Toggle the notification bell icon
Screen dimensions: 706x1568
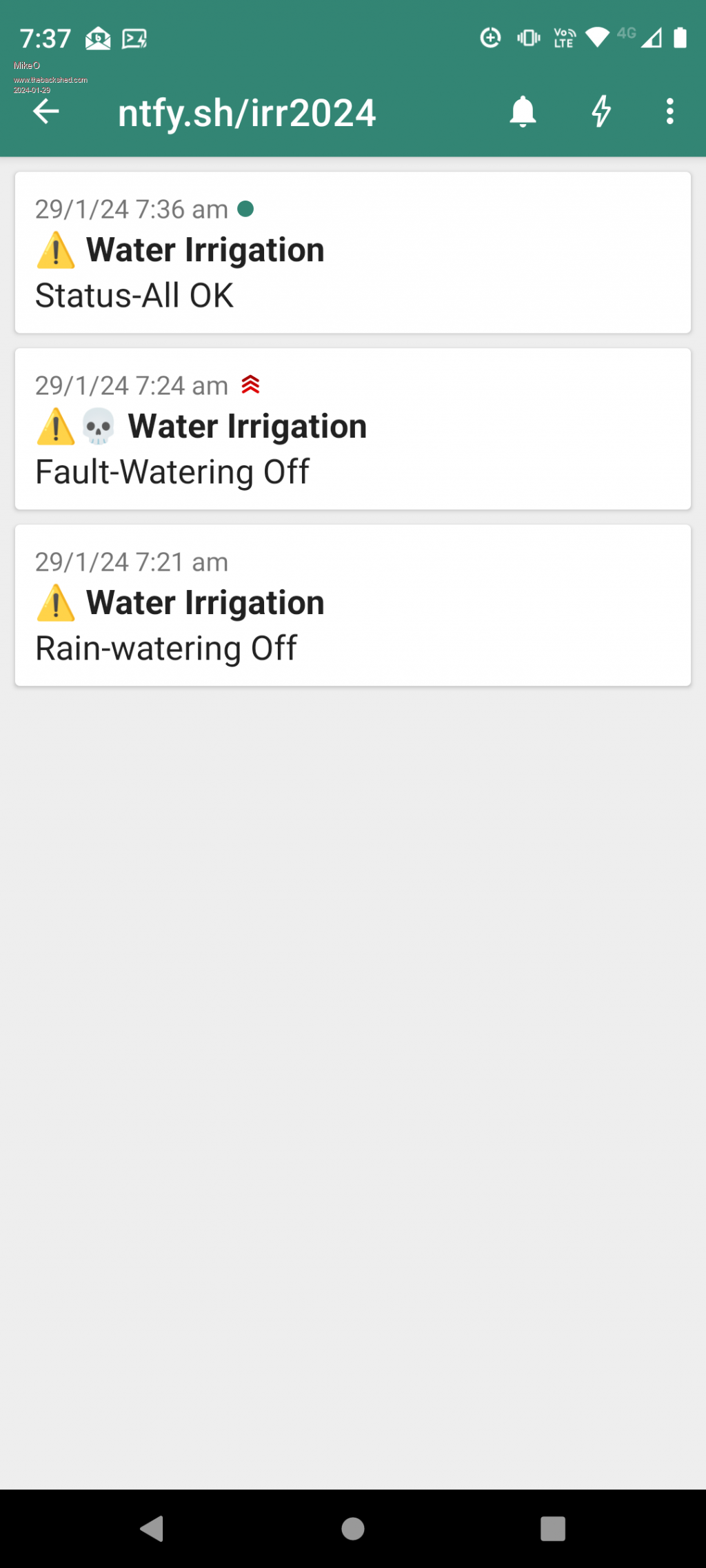[x=523, y=112]
